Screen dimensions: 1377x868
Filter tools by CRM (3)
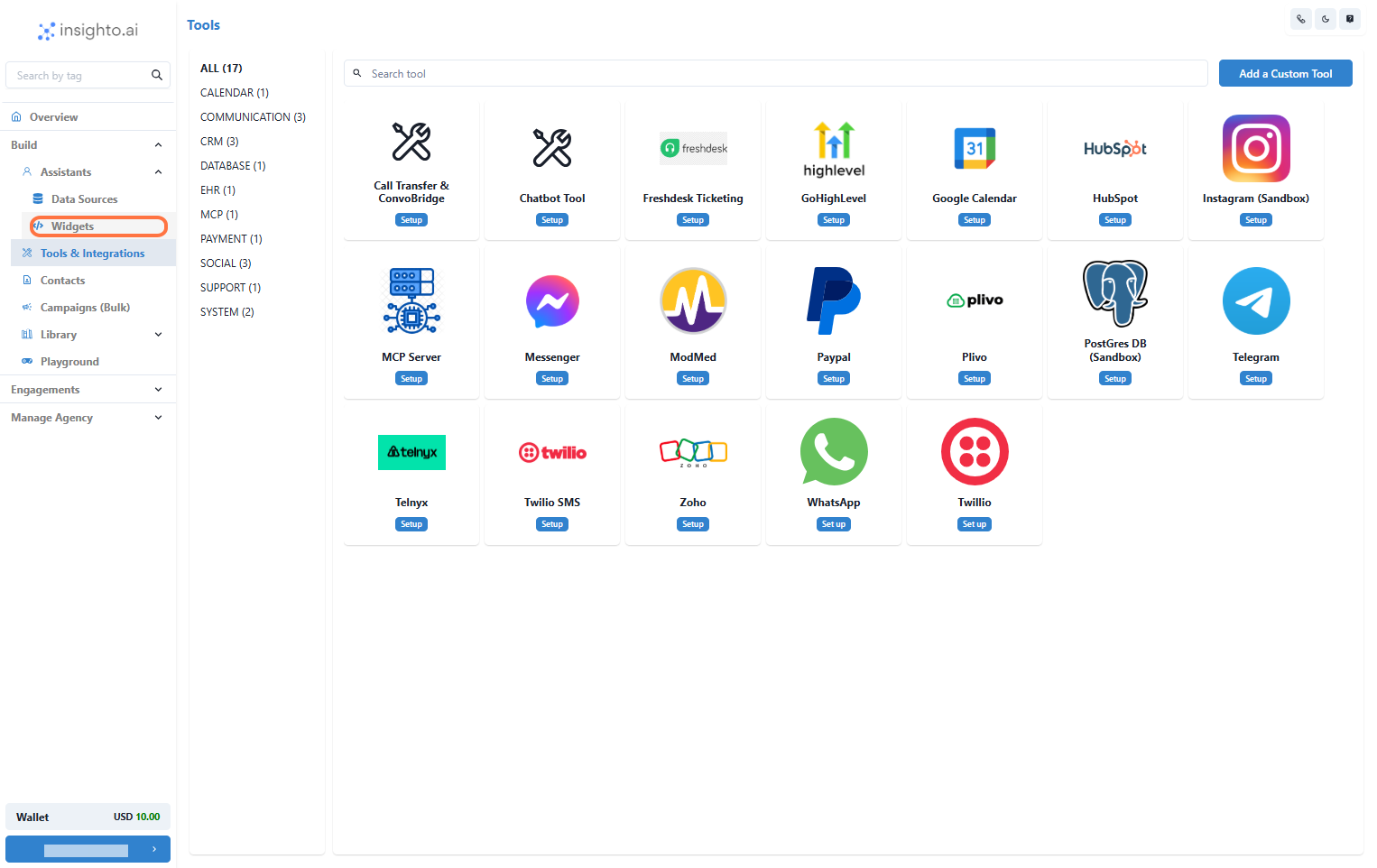pos(219,142)
